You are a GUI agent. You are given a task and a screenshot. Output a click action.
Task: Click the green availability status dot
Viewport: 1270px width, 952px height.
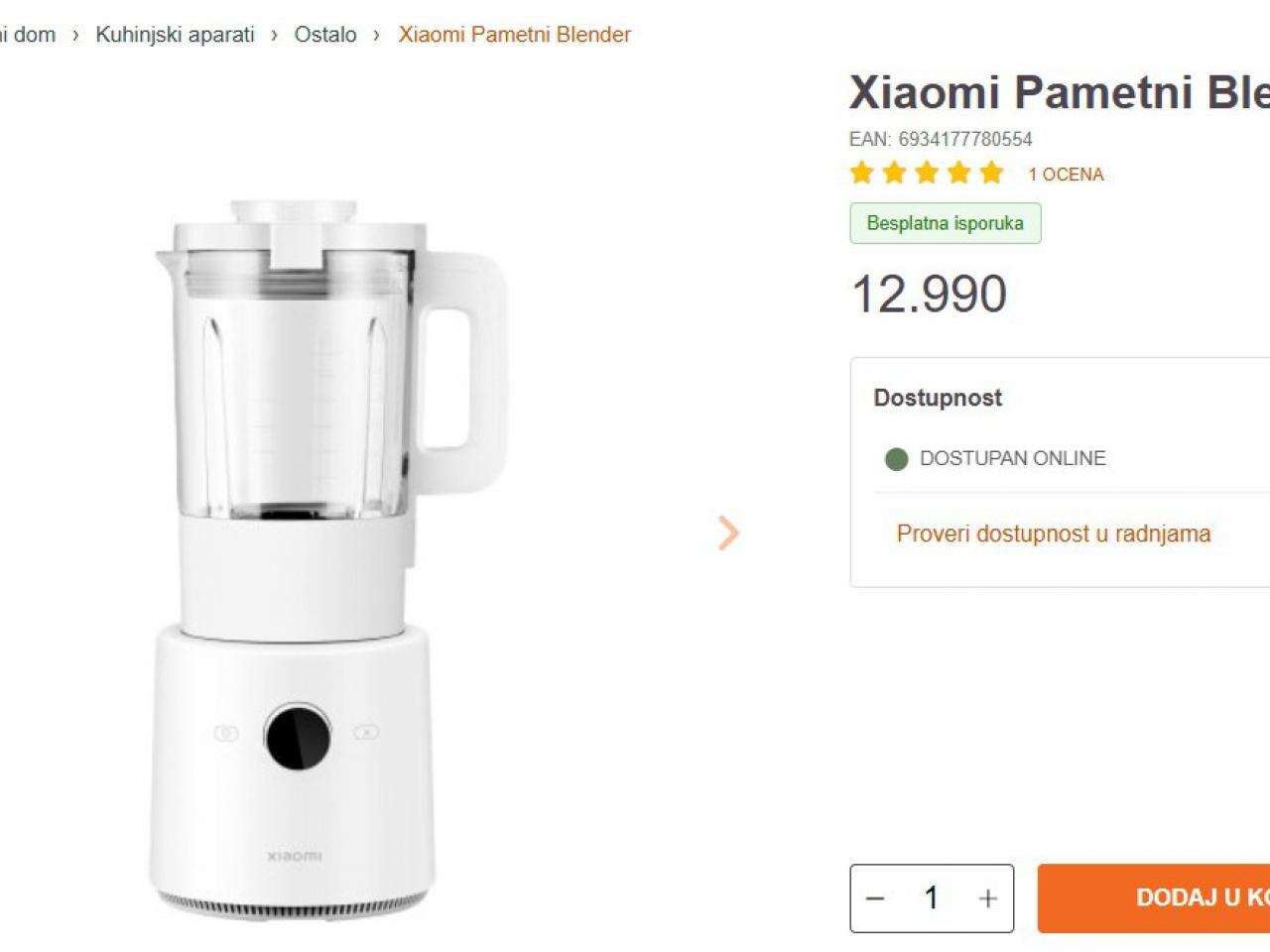click(x=897, y=459)
